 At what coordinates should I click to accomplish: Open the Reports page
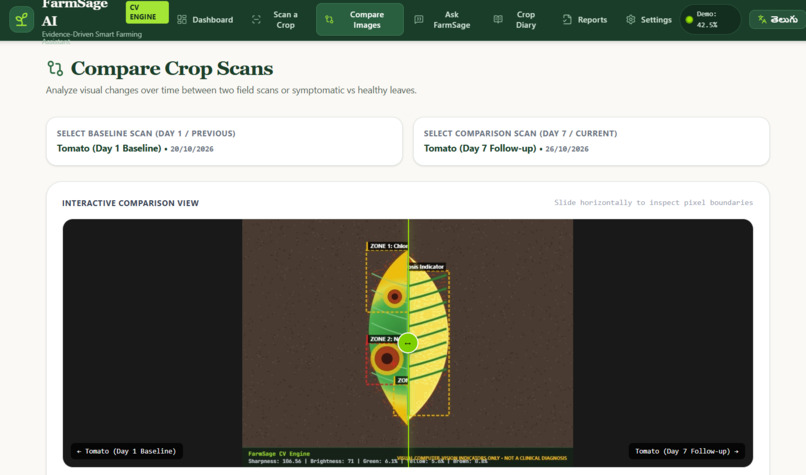[585, 20]
